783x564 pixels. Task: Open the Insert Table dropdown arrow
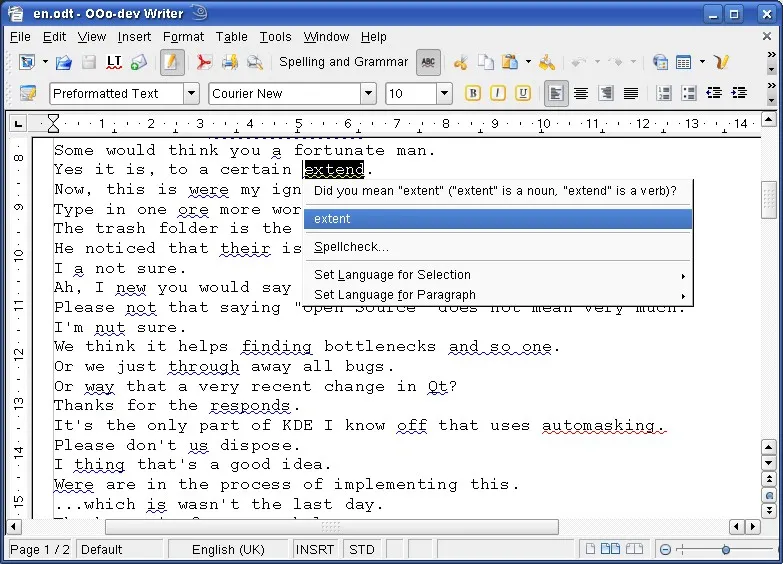tap(702, 62)
